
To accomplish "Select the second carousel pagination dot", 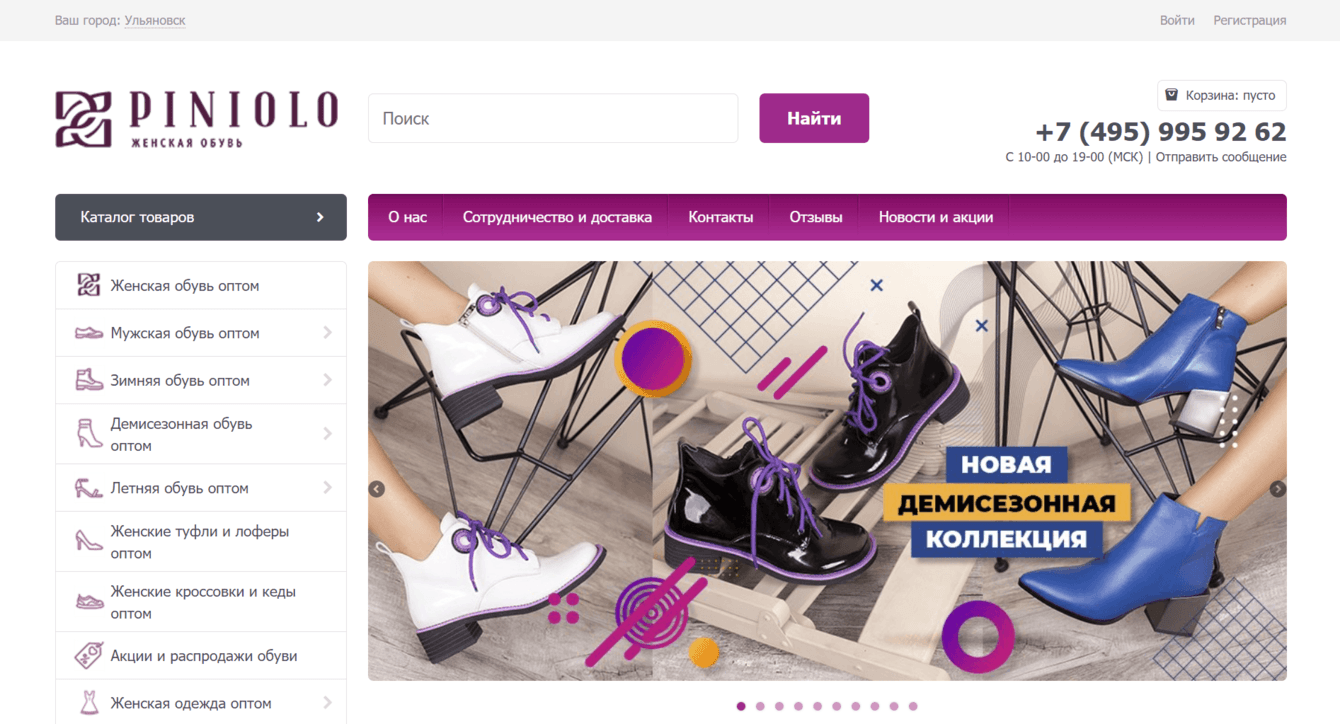I will click(x=760, y=706).
